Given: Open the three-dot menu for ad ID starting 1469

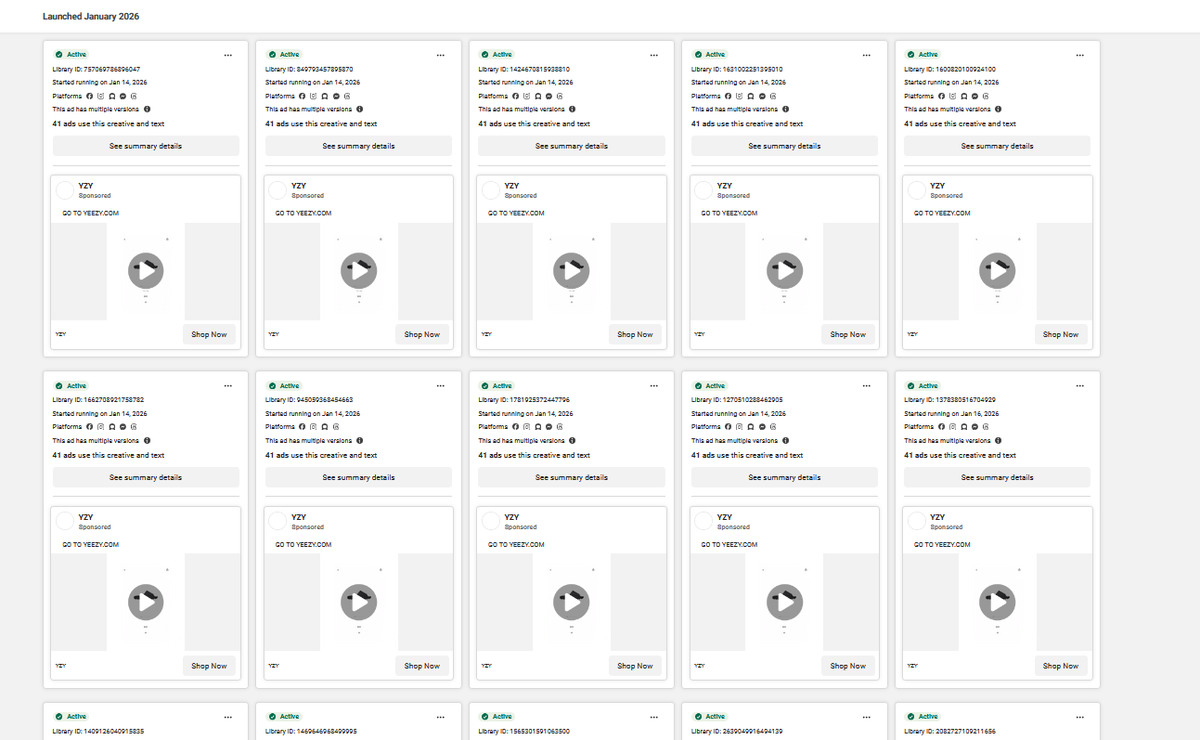Looking at the screenshot, I should pyautogui.click(x=441, y=717).
